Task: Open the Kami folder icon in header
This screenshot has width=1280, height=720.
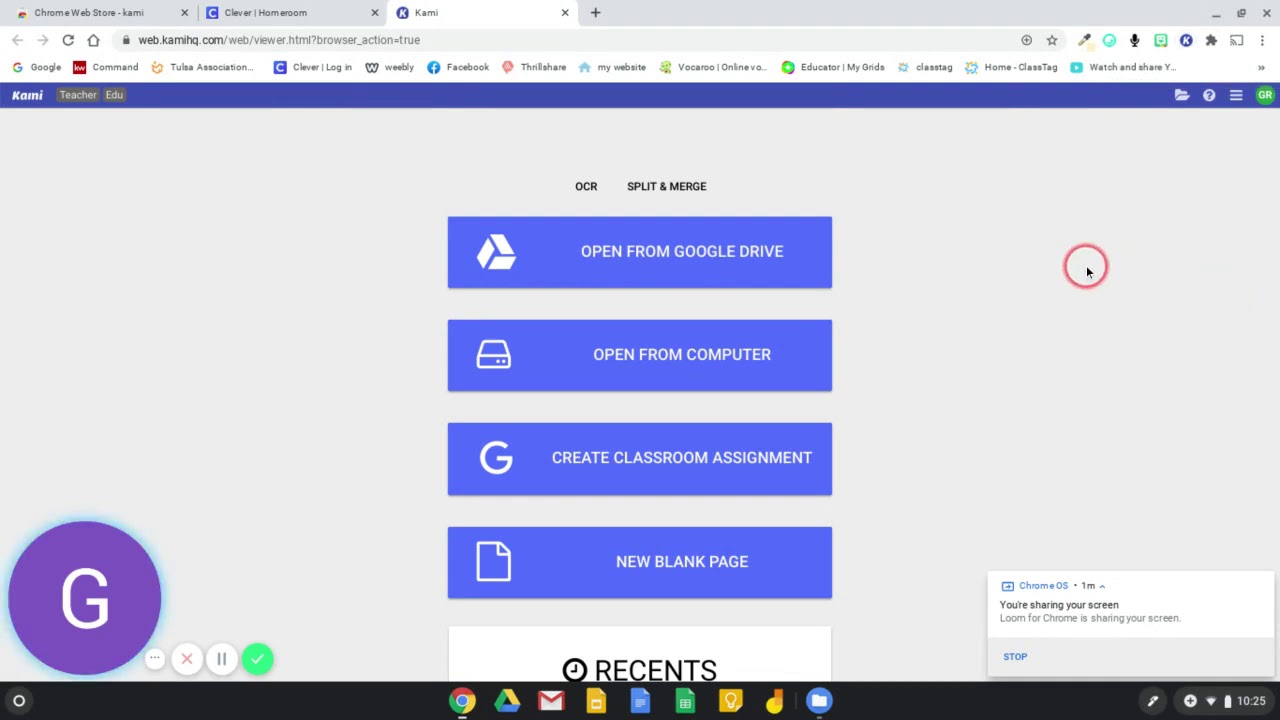Action: coord(1182,95)
